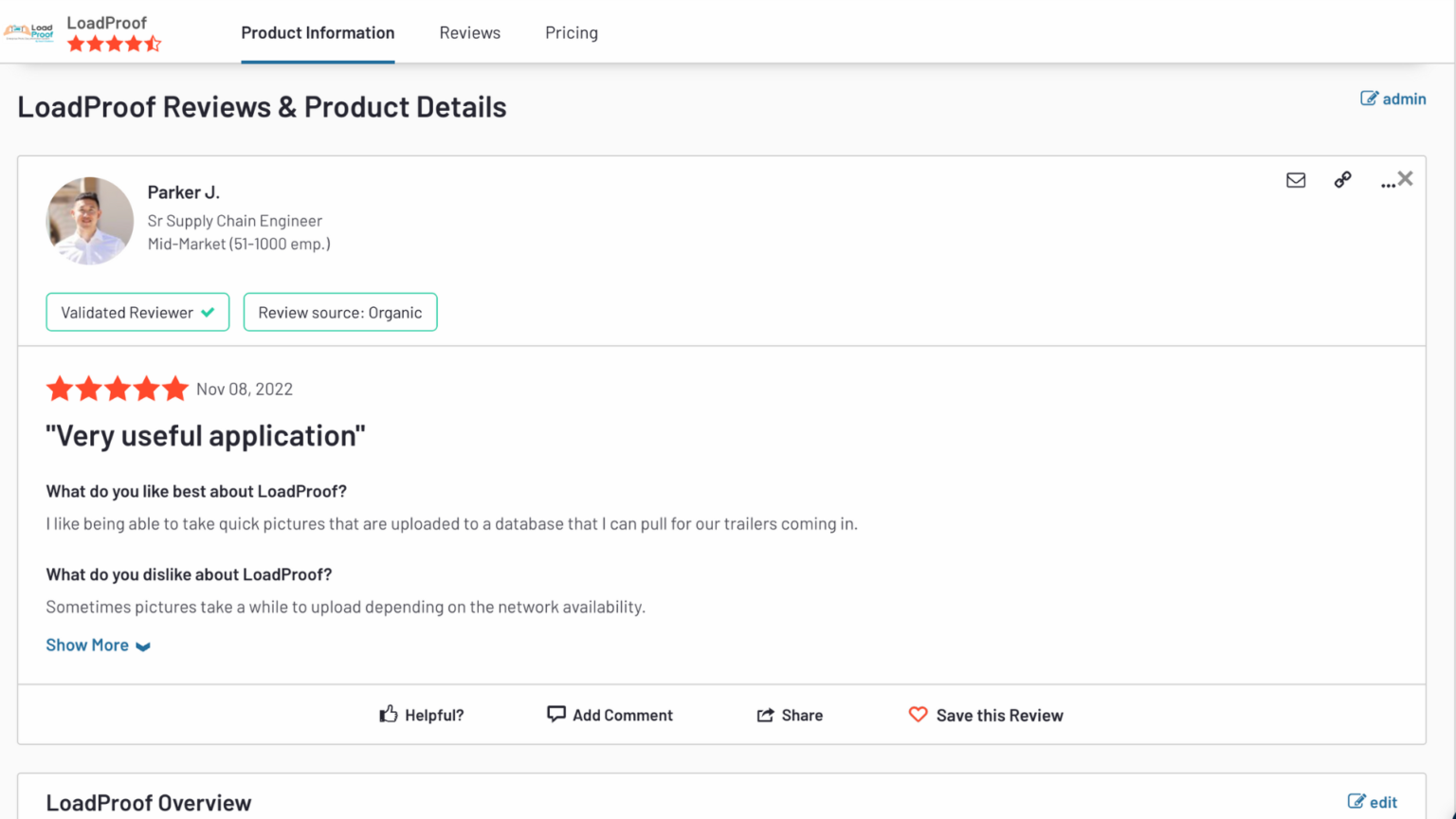Click "What do you like best about LoadProof?" heading
Image resolution: width=1456 pixels, height=819 pixels.
tap(196, 491)
